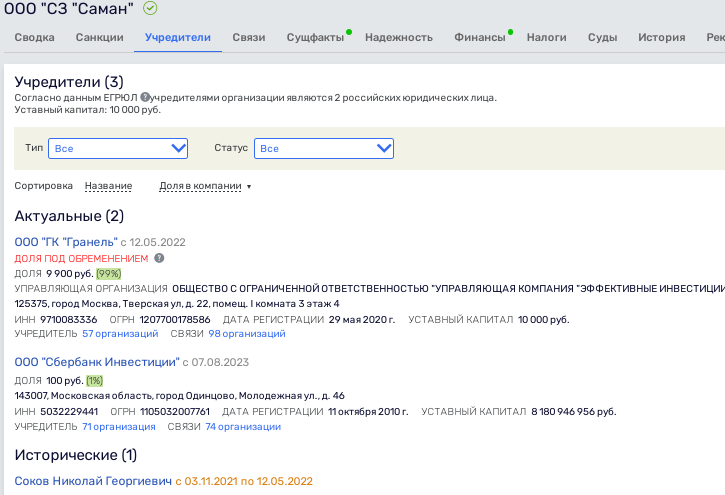This screenshot has width=725, height=495.
Task: Open the Тип dropdown
Action: click(118, 148)
